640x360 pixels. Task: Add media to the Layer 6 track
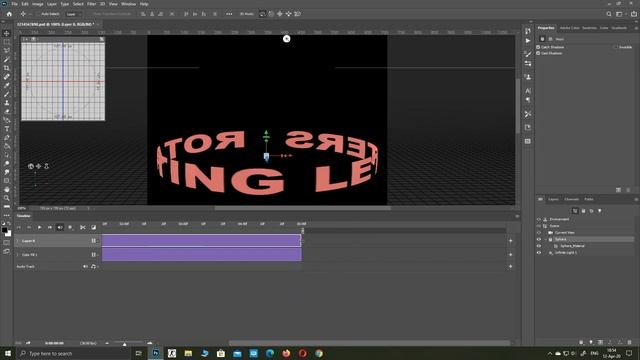tap(511, 241)
